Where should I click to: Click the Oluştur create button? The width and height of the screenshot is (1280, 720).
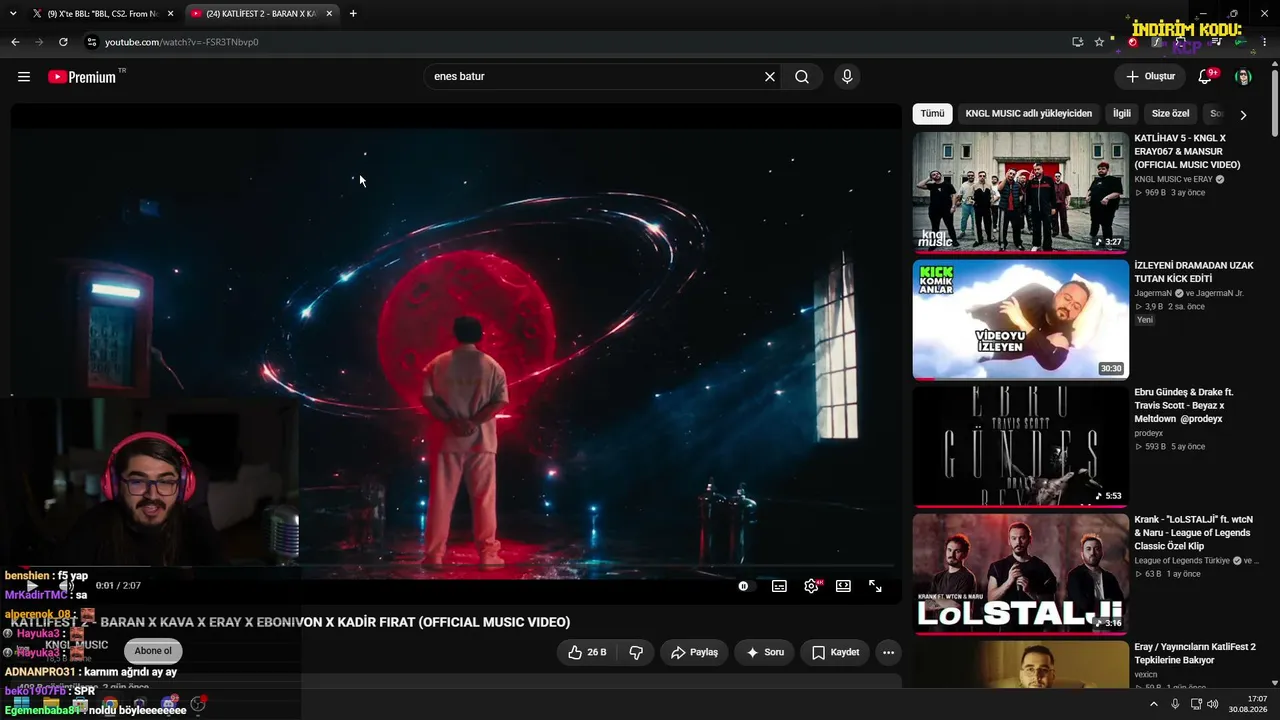1150,77
